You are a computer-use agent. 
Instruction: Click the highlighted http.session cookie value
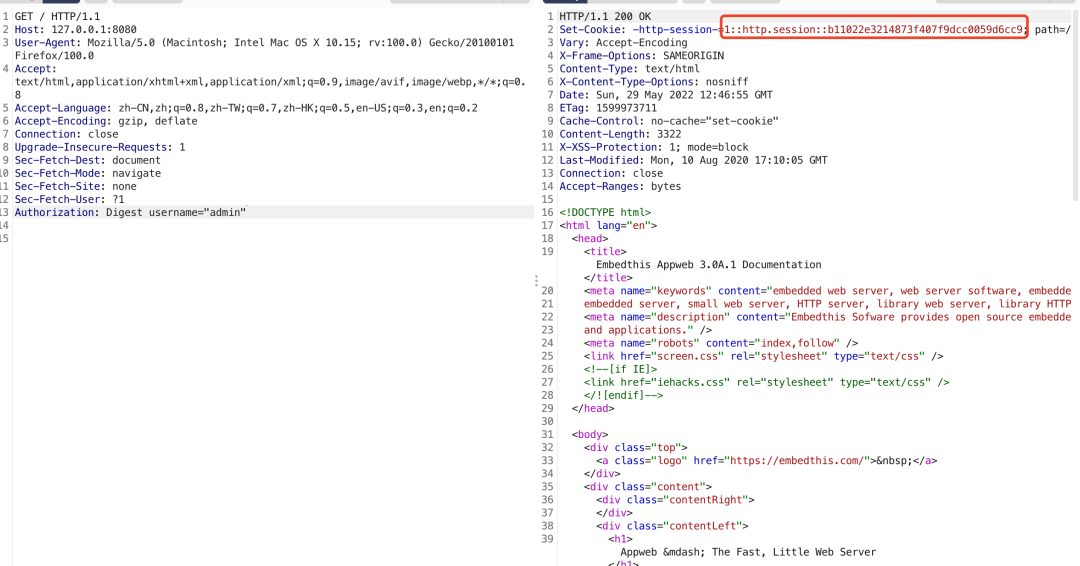[874, 30]
